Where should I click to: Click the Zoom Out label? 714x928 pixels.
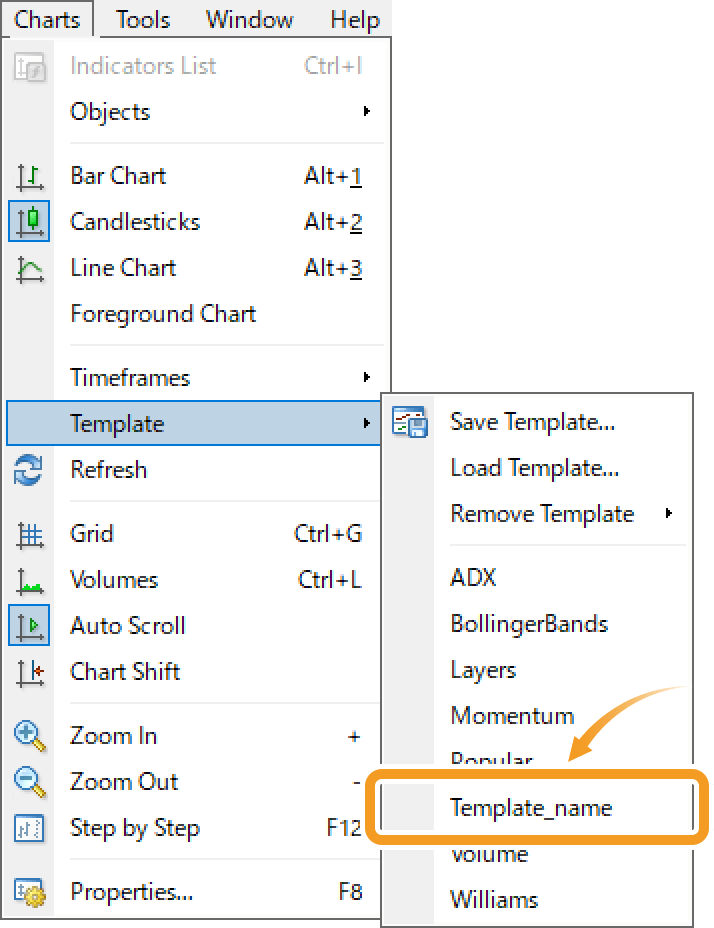tap(124, 782)
